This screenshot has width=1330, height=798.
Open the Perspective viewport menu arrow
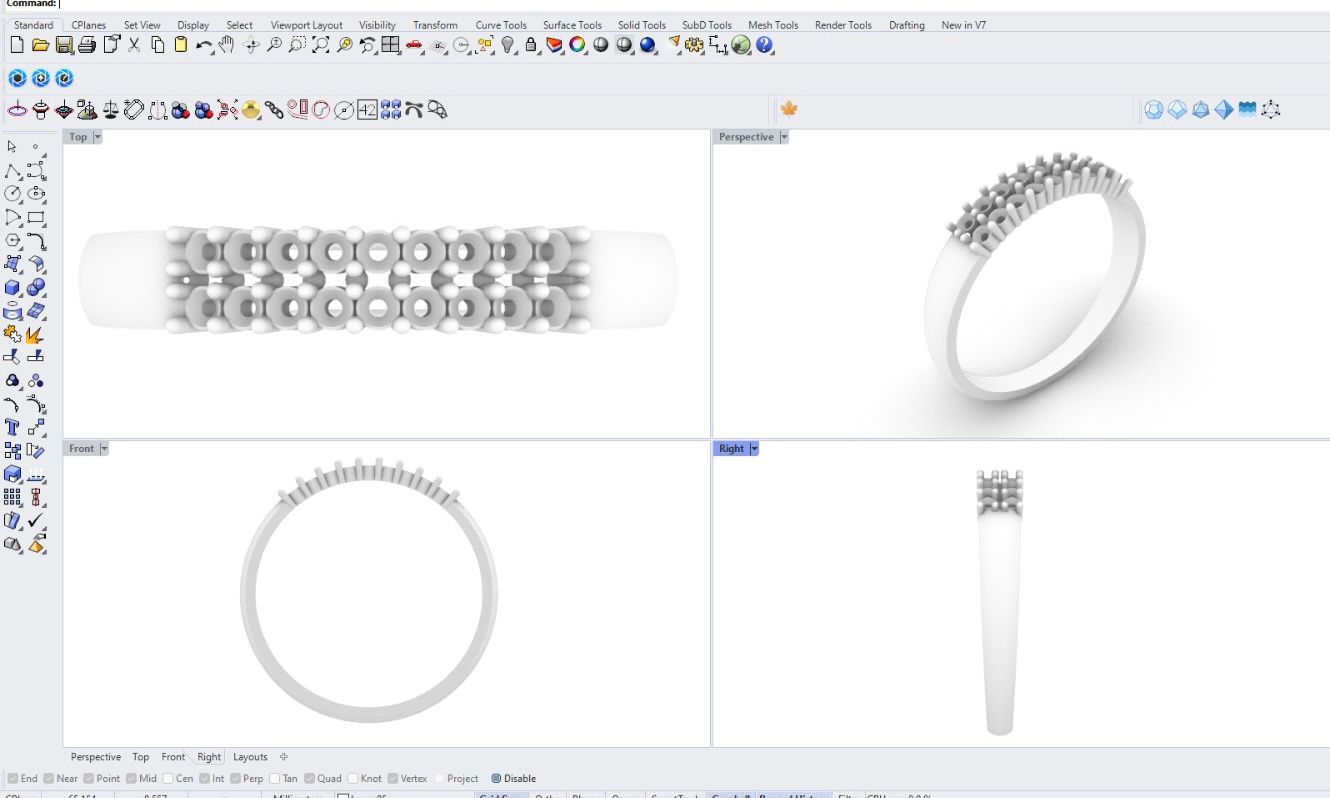coord(784,137)
